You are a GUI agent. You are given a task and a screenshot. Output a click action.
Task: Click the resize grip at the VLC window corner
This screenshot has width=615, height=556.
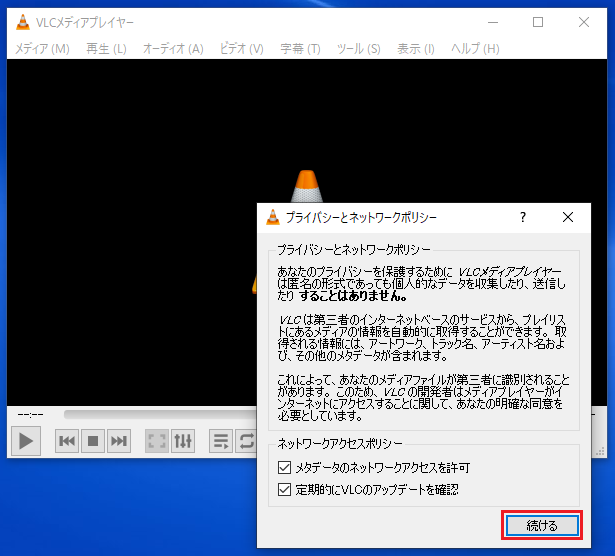(600, 452)
